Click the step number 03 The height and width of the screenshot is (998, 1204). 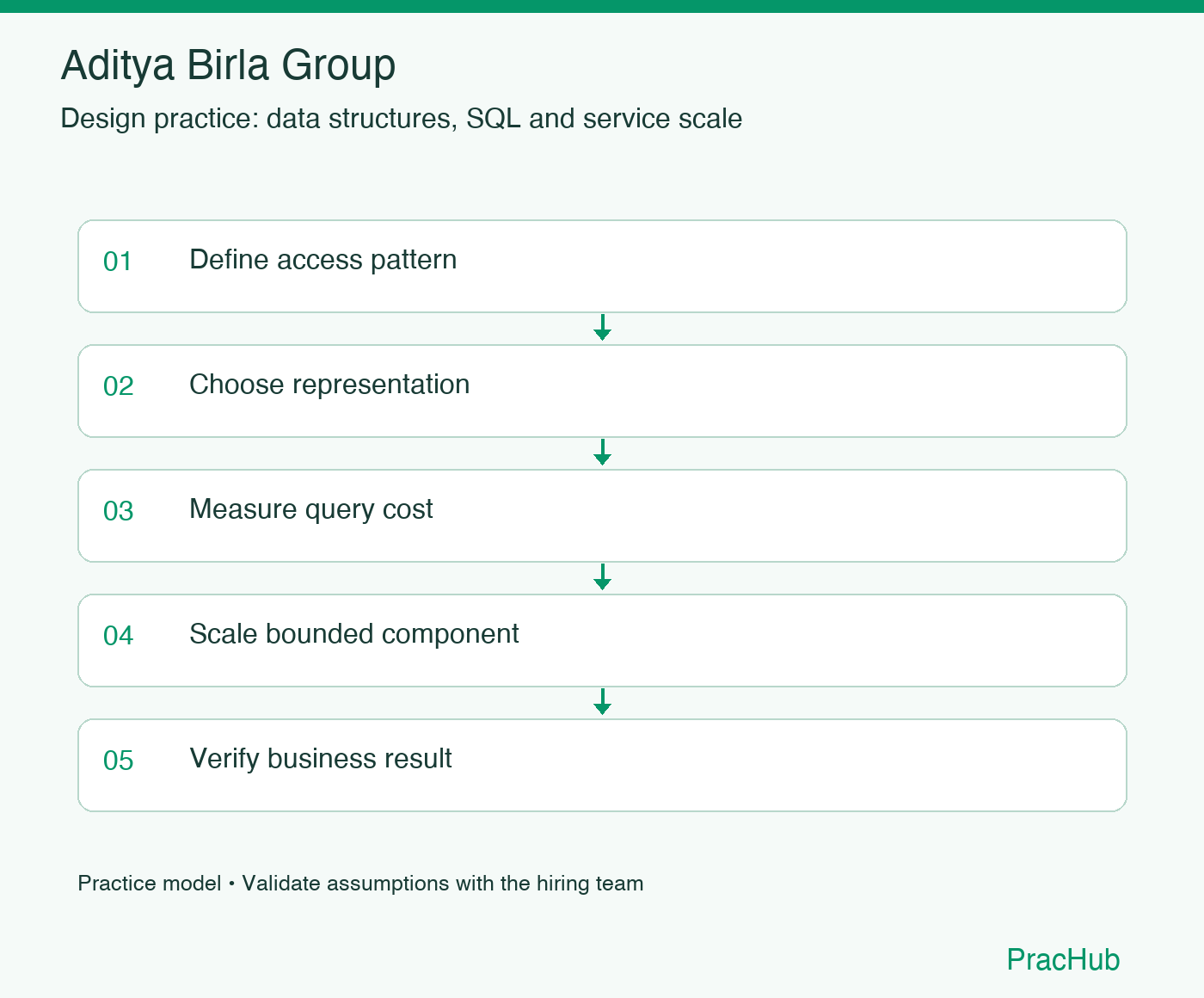click(119, 511)
